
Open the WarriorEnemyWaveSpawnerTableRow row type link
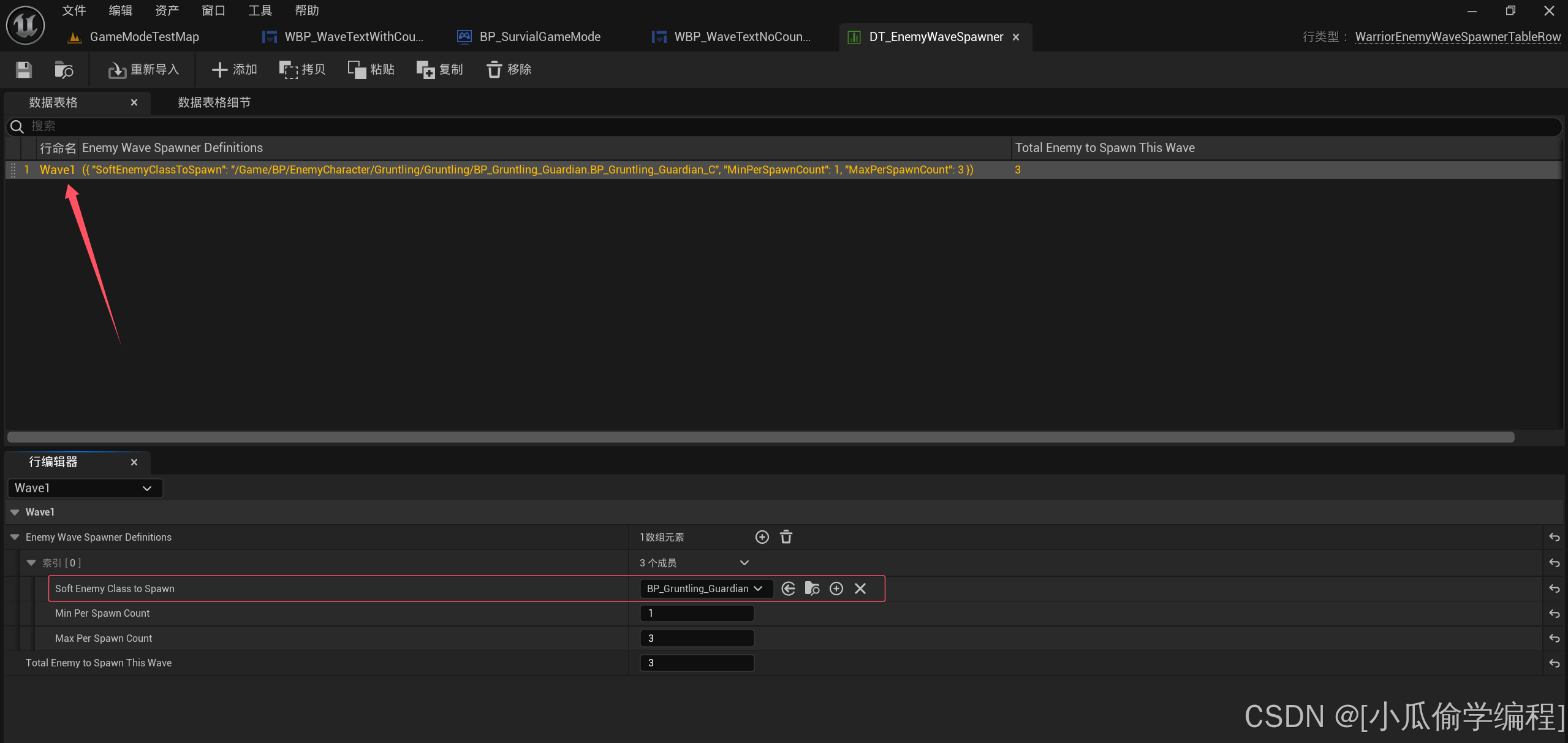coord(1457,37)
